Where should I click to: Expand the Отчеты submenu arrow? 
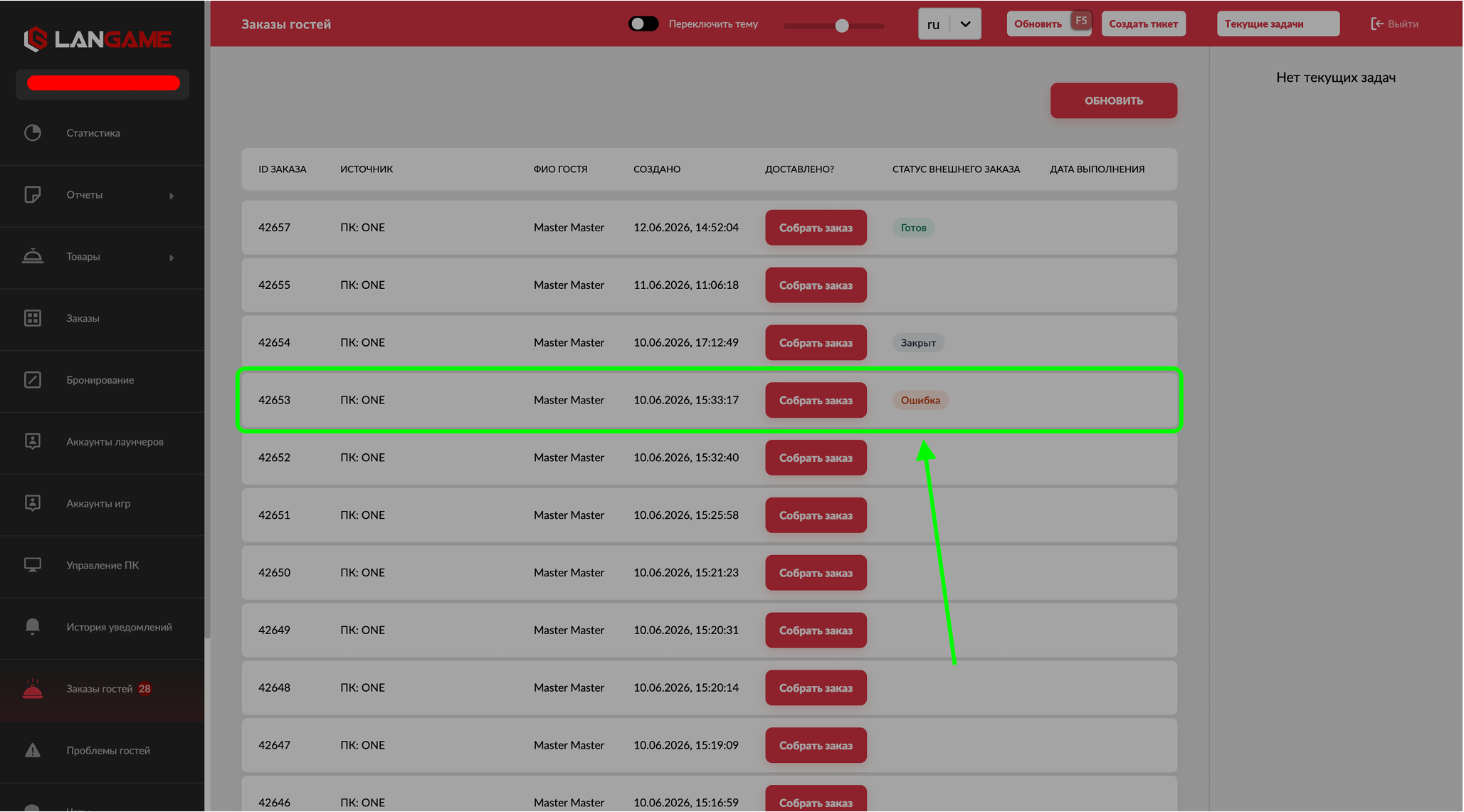(172, 196)
